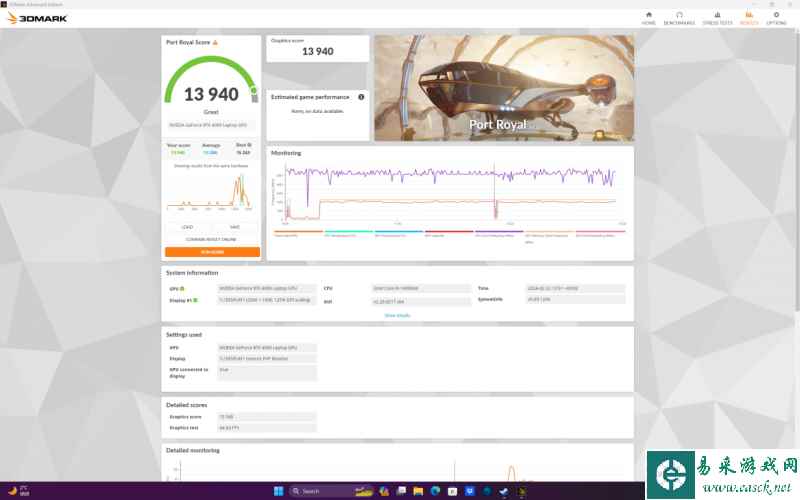Click Compare Result Online

point(211,239)
